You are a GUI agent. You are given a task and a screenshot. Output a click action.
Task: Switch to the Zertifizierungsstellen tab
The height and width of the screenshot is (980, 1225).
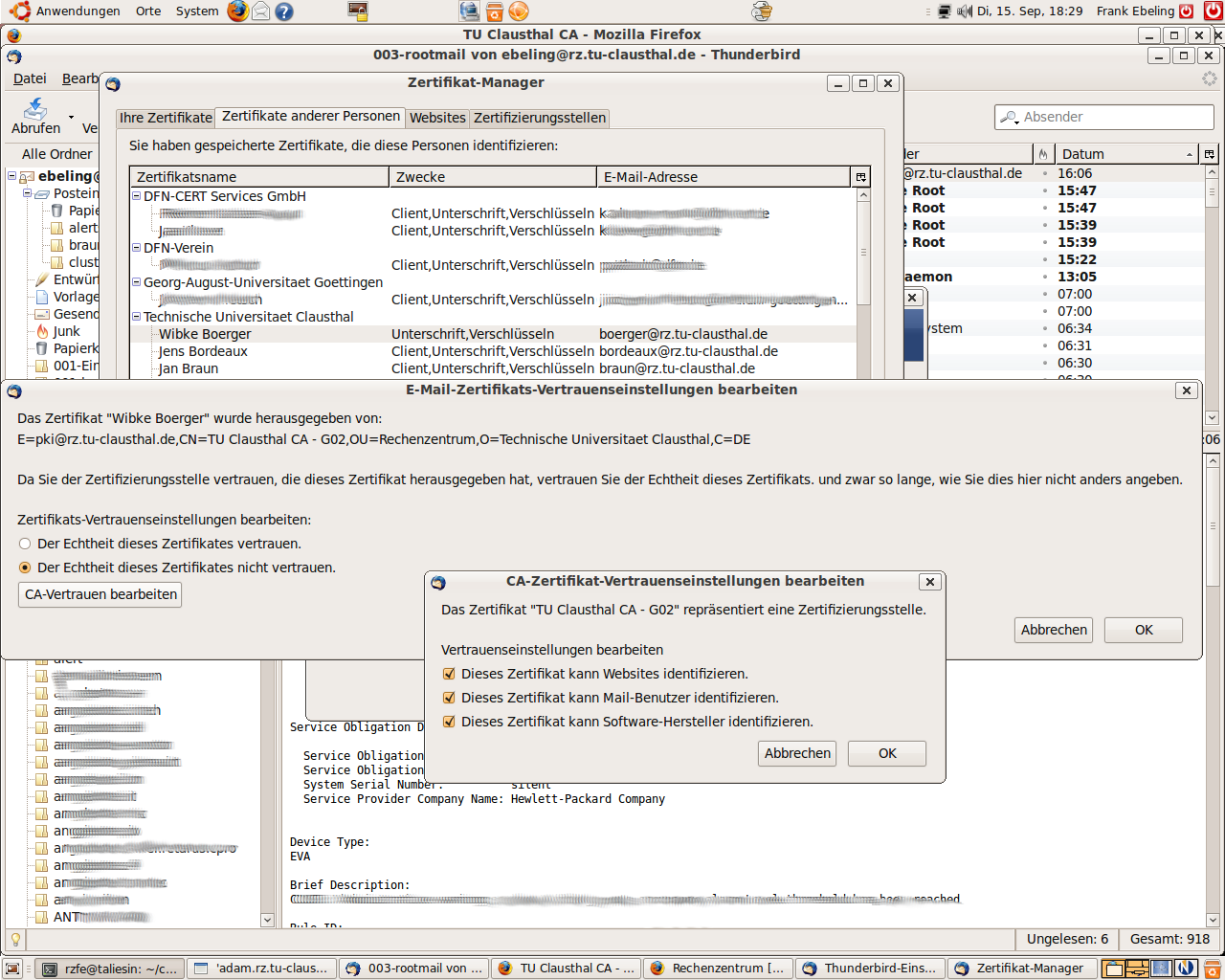[x=539, y=118]
